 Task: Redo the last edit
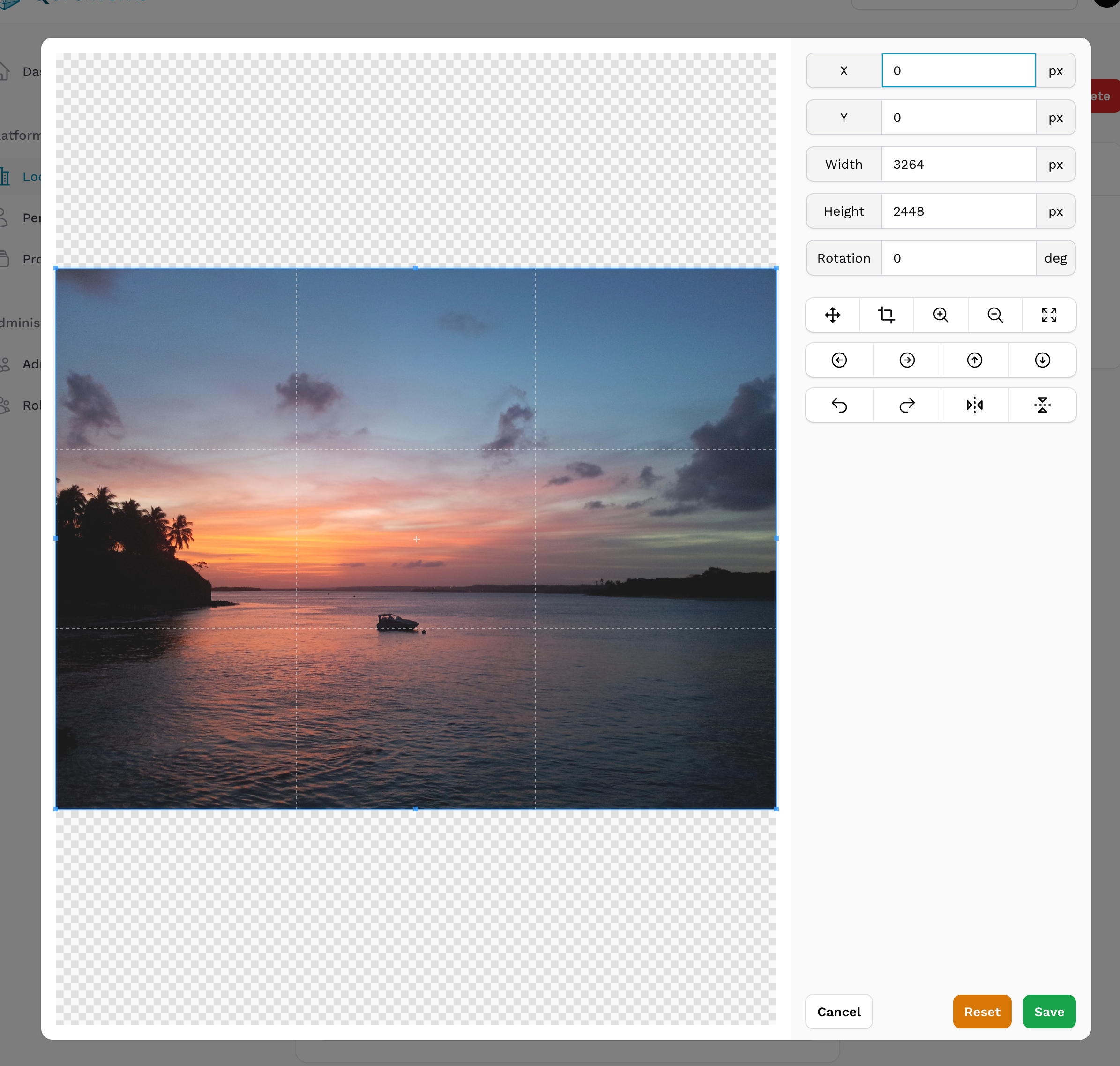(x=906, y=405)
